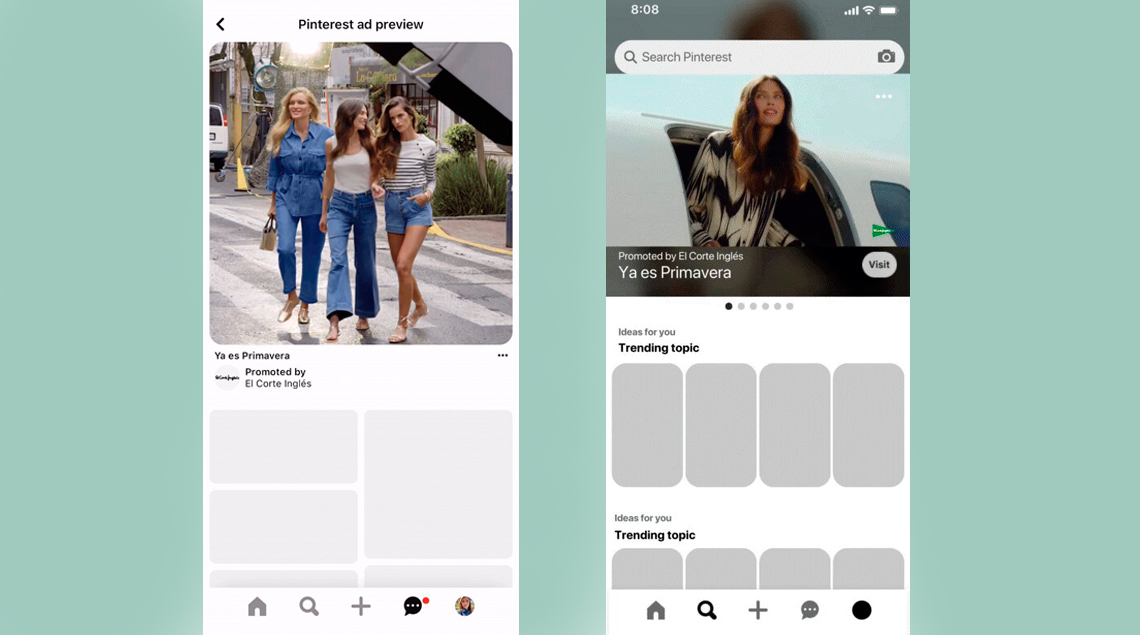
Task: Tap the plus icon to create a pin
Action: (361, 606)
